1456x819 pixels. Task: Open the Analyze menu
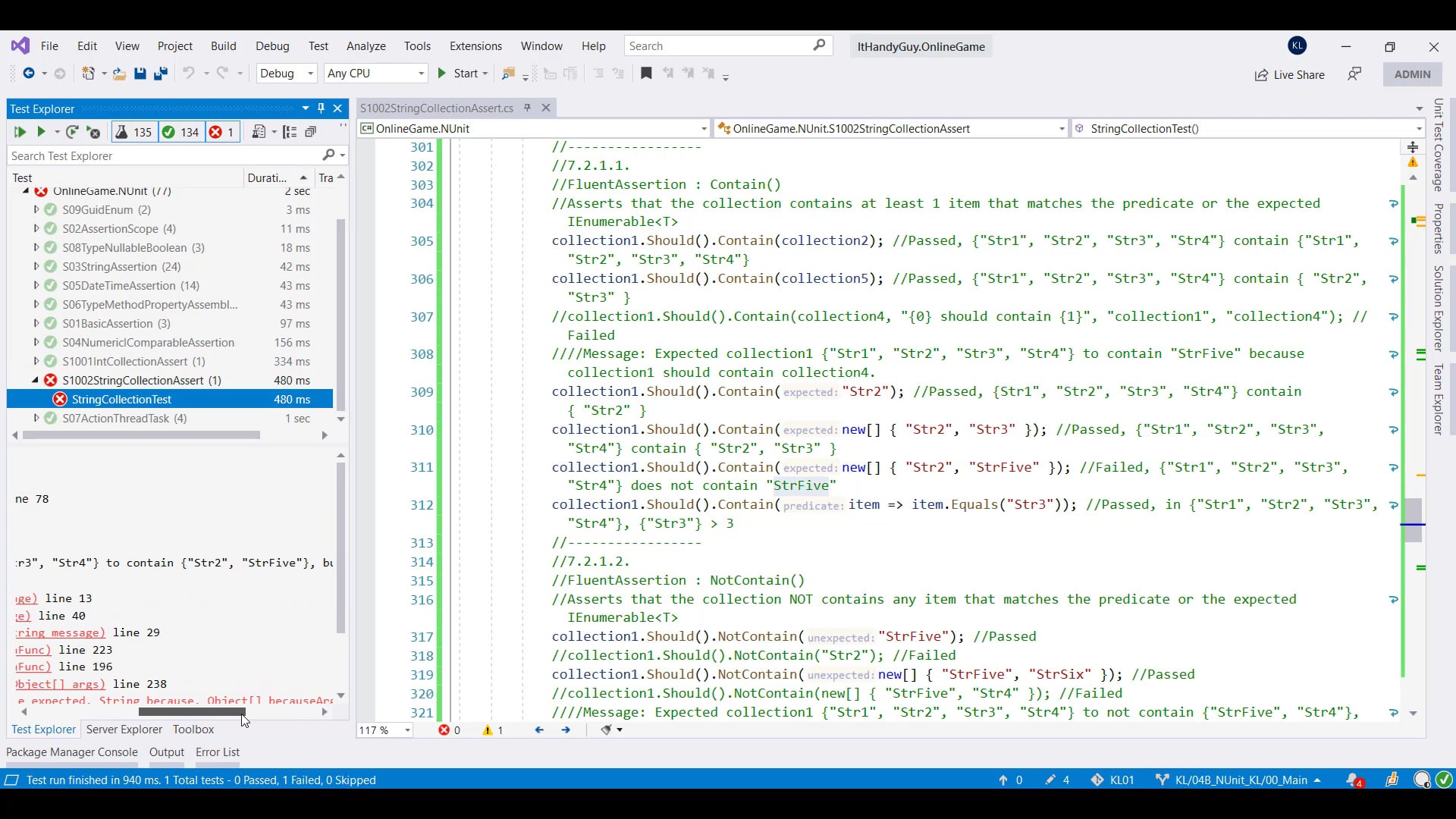pos(366,46)
